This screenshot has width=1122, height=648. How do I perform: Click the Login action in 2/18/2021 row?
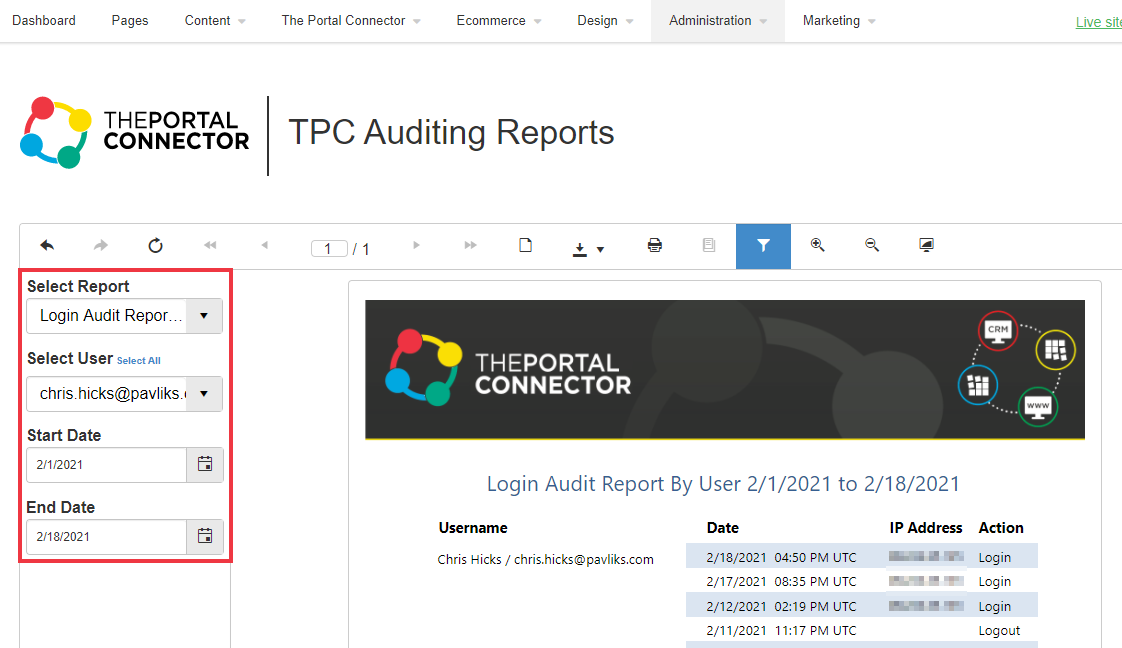(995, 557)
